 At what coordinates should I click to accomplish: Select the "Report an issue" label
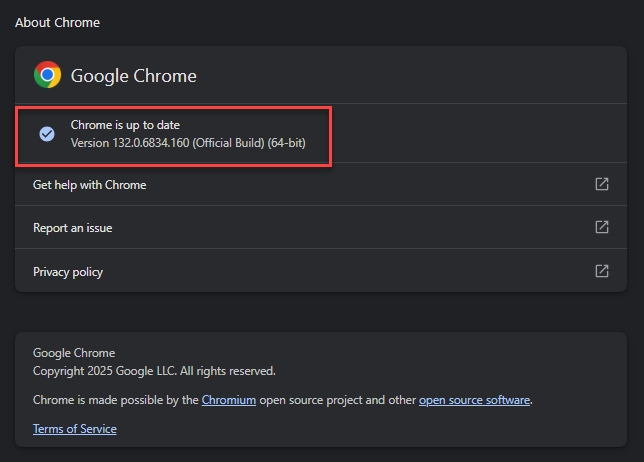73,228
